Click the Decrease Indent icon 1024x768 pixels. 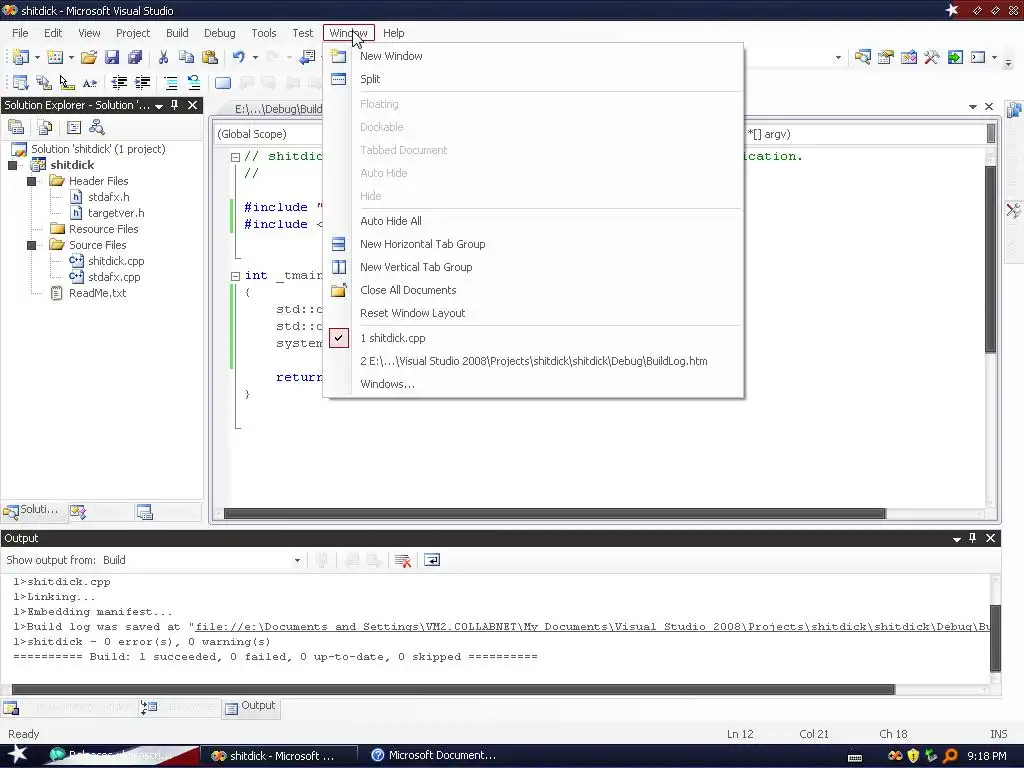pos(119,82)
